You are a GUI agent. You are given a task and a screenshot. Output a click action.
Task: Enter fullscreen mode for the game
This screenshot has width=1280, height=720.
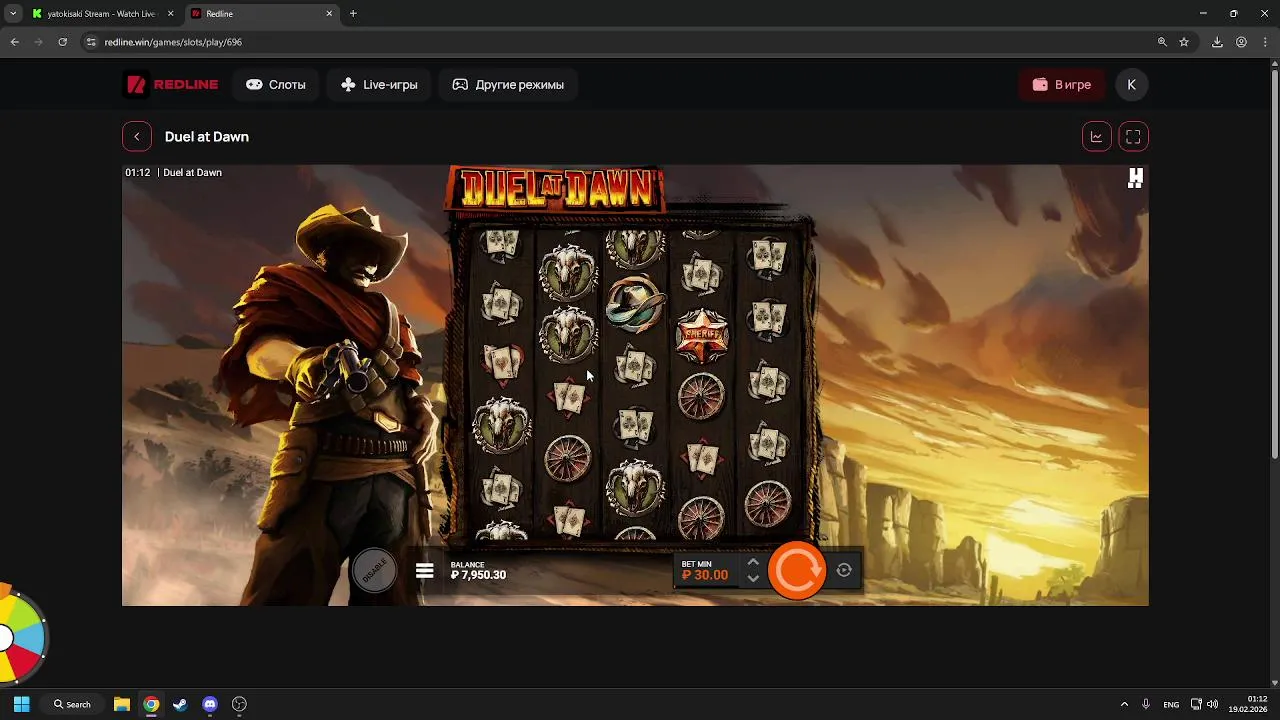[1133, 137]
